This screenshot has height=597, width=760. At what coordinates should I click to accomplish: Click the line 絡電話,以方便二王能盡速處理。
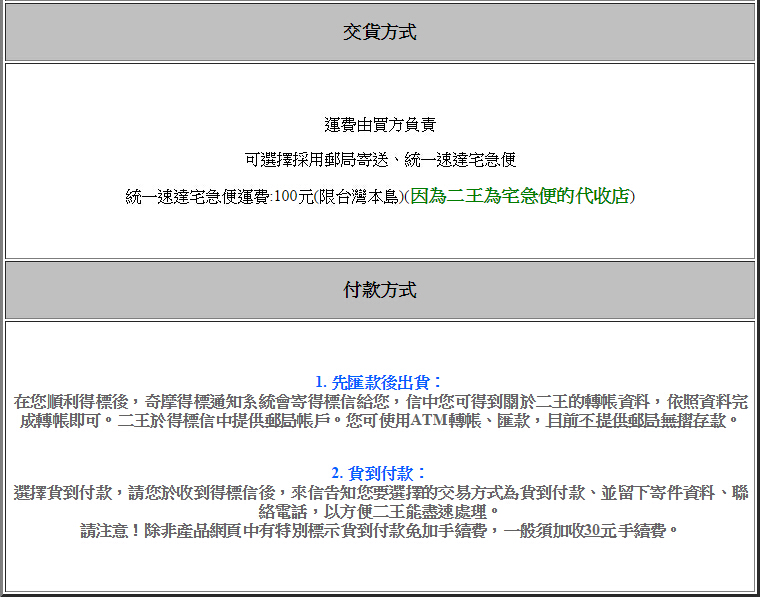pos(380,511)
